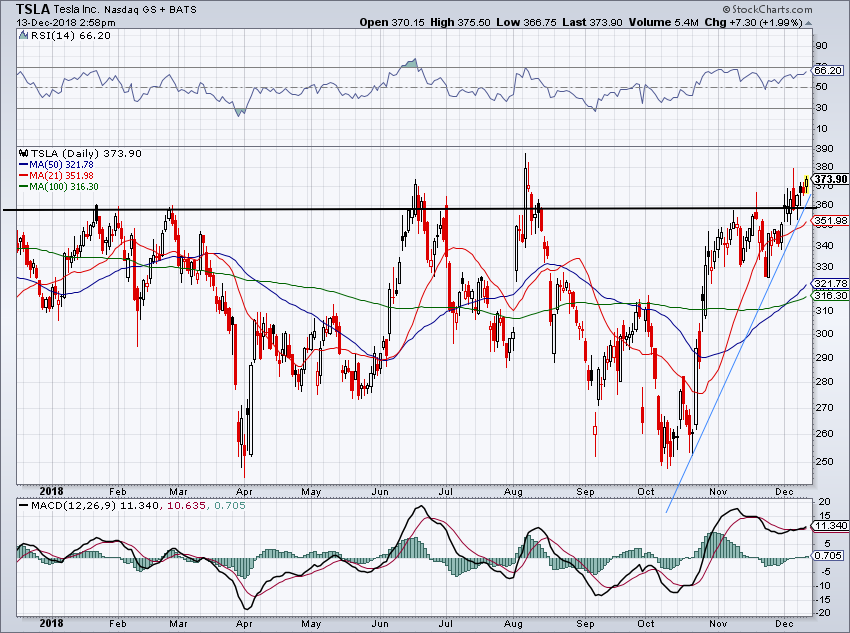Click the green 316.30 axis price tag
This screenshot has width=850, height=633.
(831, 296)
